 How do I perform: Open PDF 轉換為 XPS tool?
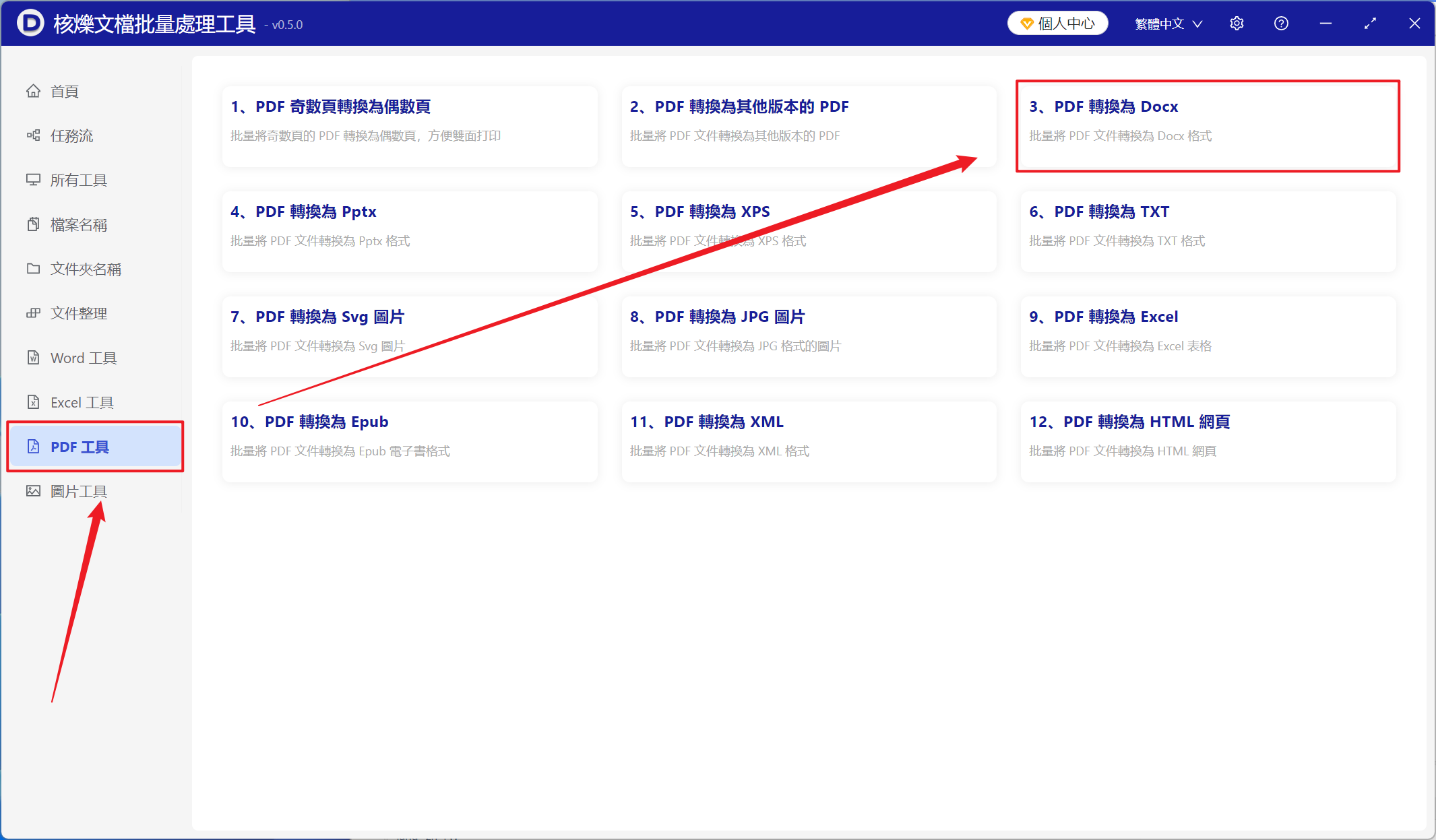pyautogui.click(x=809, y=232)
